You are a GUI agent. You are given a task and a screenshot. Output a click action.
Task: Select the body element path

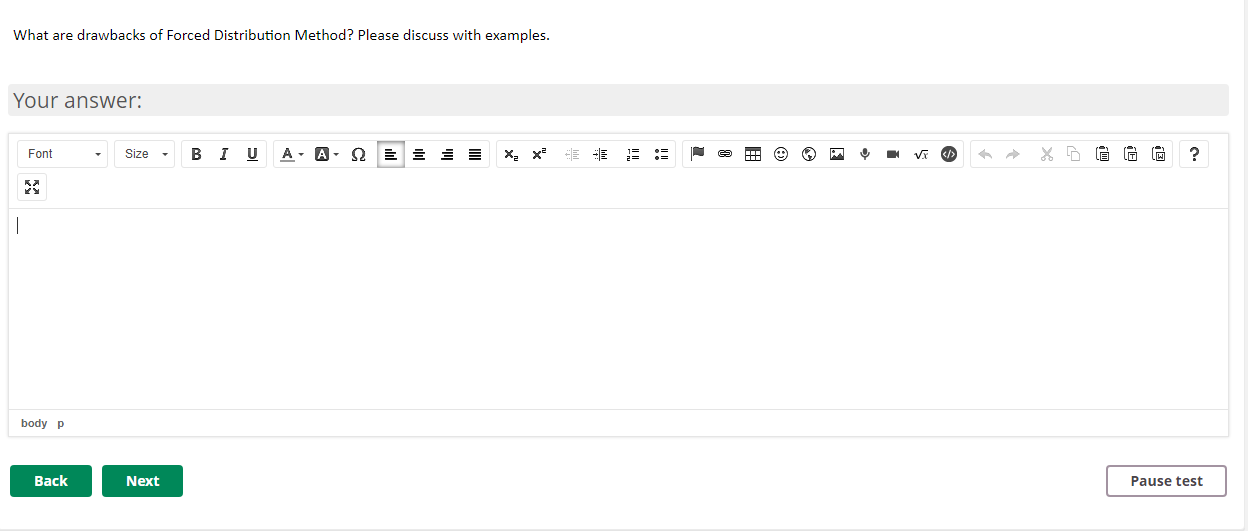click(34, 424)
